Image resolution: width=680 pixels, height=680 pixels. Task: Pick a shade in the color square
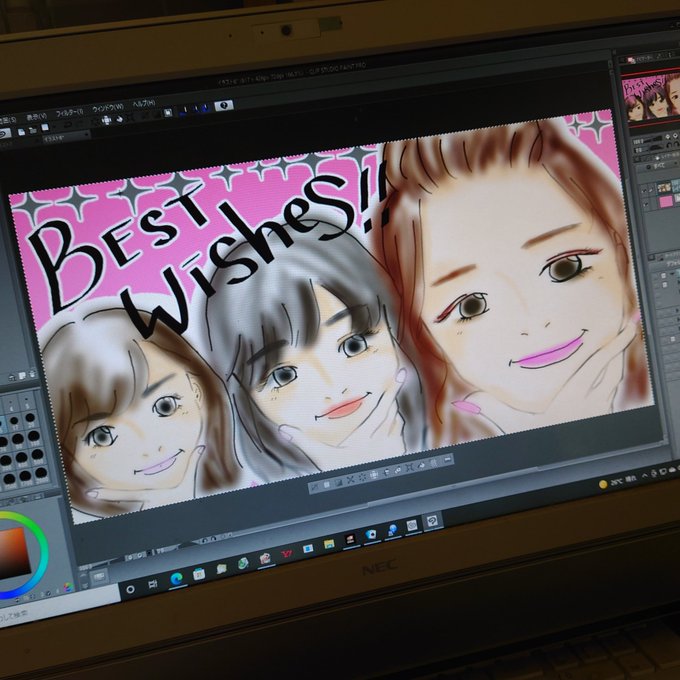[15, 553]
